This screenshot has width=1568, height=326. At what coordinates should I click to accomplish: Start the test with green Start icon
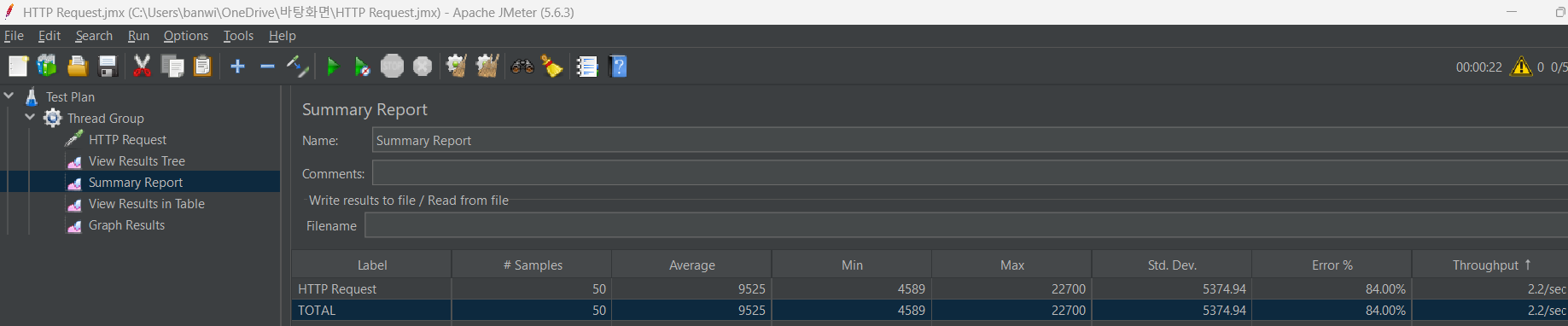[333, 67]
